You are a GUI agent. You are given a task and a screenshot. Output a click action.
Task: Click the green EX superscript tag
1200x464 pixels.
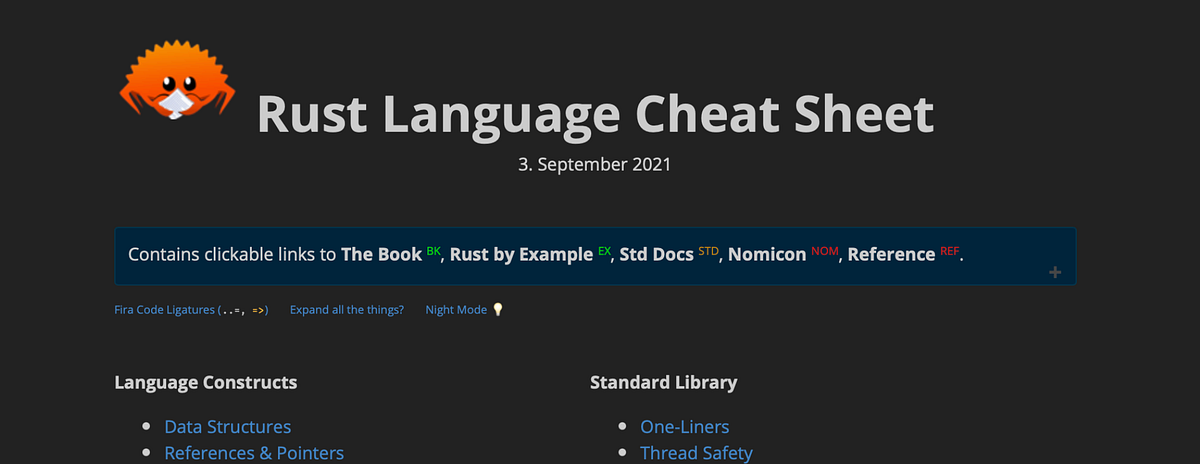[x=604, y=250]
